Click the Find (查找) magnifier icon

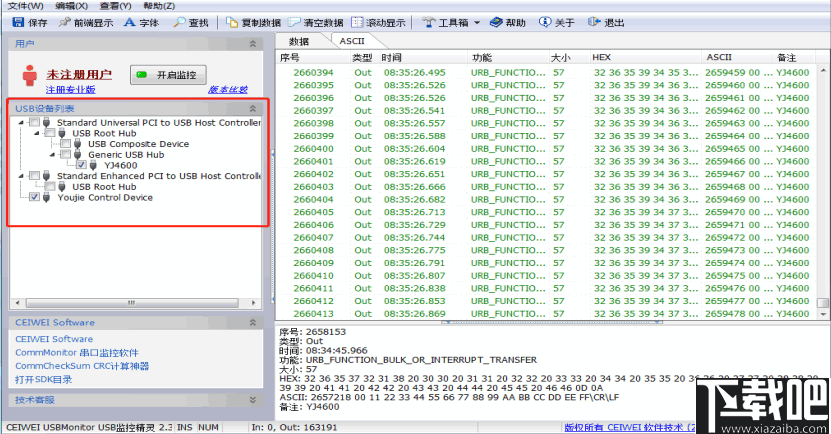click(179, 22)
